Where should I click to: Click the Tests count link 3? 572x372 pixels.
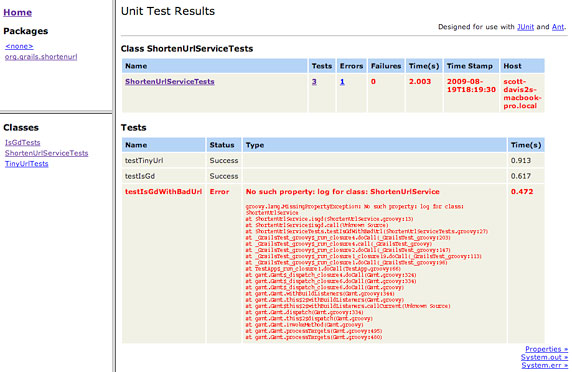pos(314,82)
